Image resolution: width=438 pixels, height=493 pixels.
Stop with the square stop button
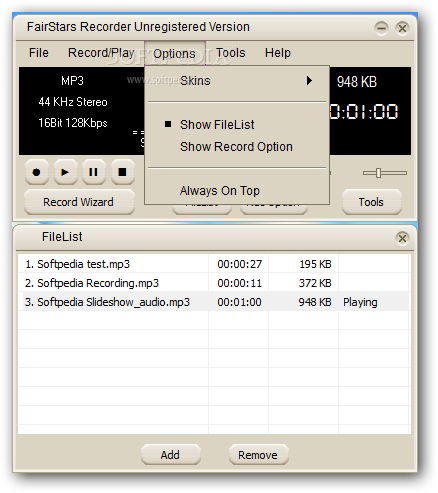122,172
